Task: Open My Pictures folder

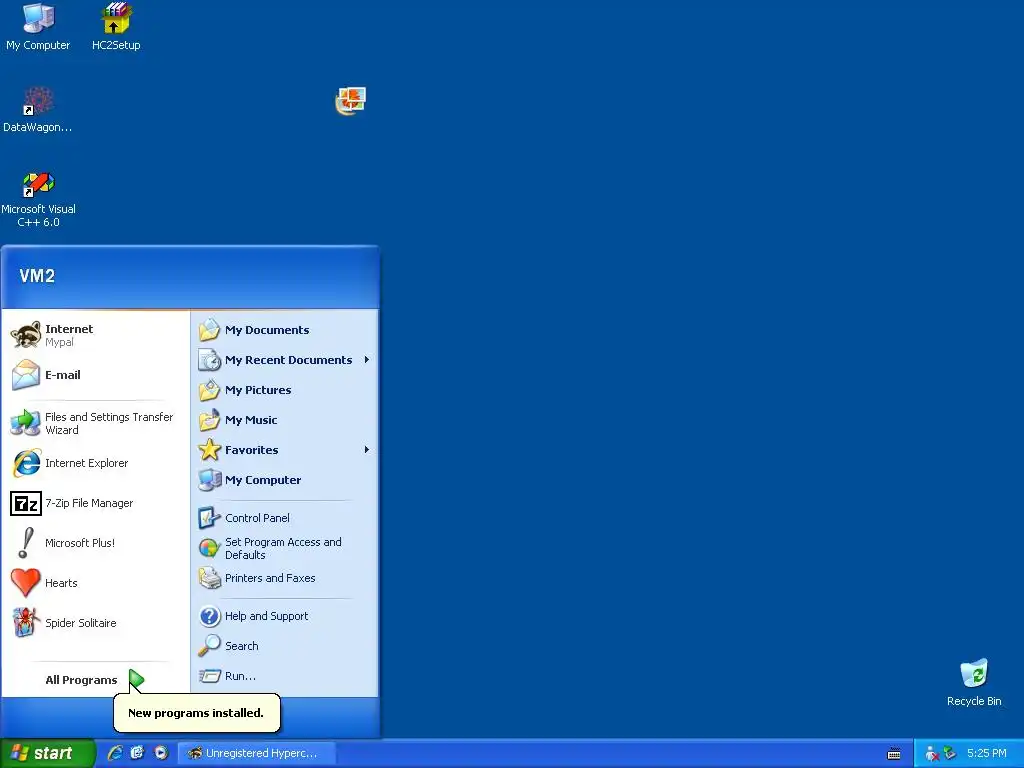Action: [285, 390]
